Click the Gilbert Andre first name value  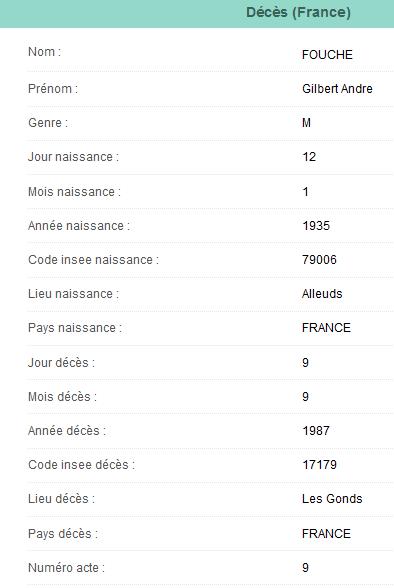tap(337, 89)
